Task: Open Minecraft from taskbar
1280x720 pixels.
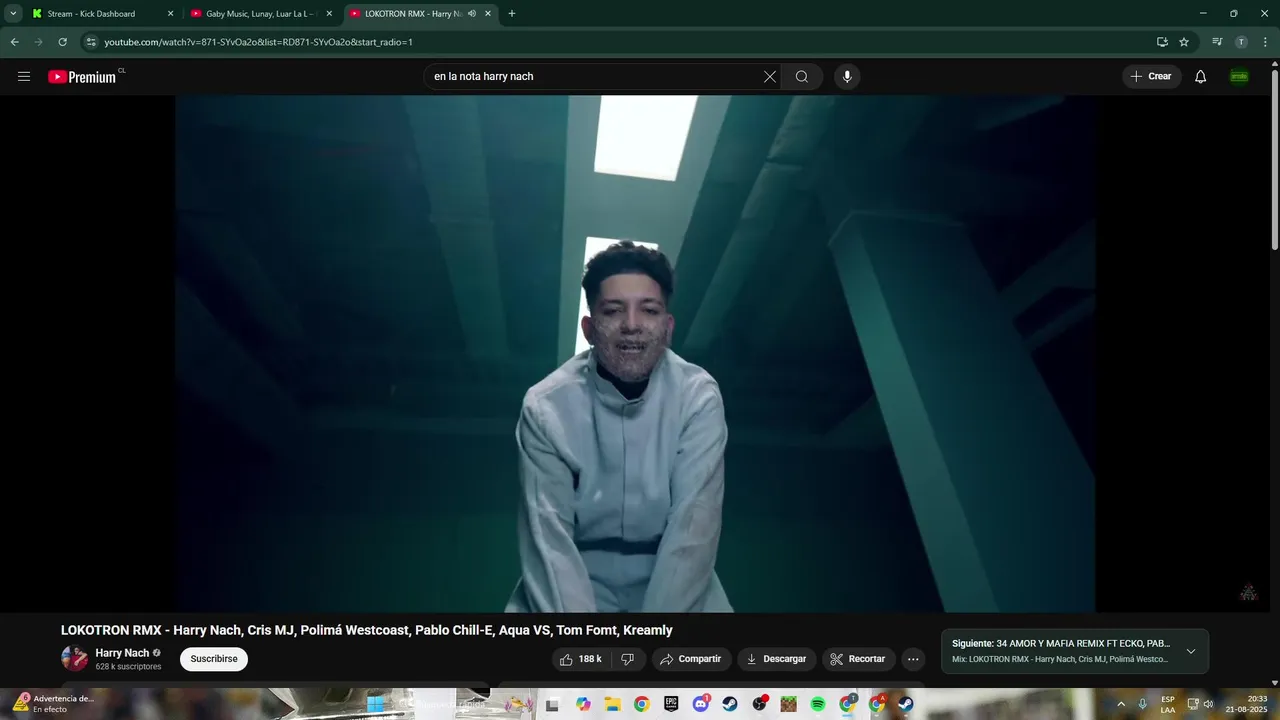Action: (x=788, y=705)
